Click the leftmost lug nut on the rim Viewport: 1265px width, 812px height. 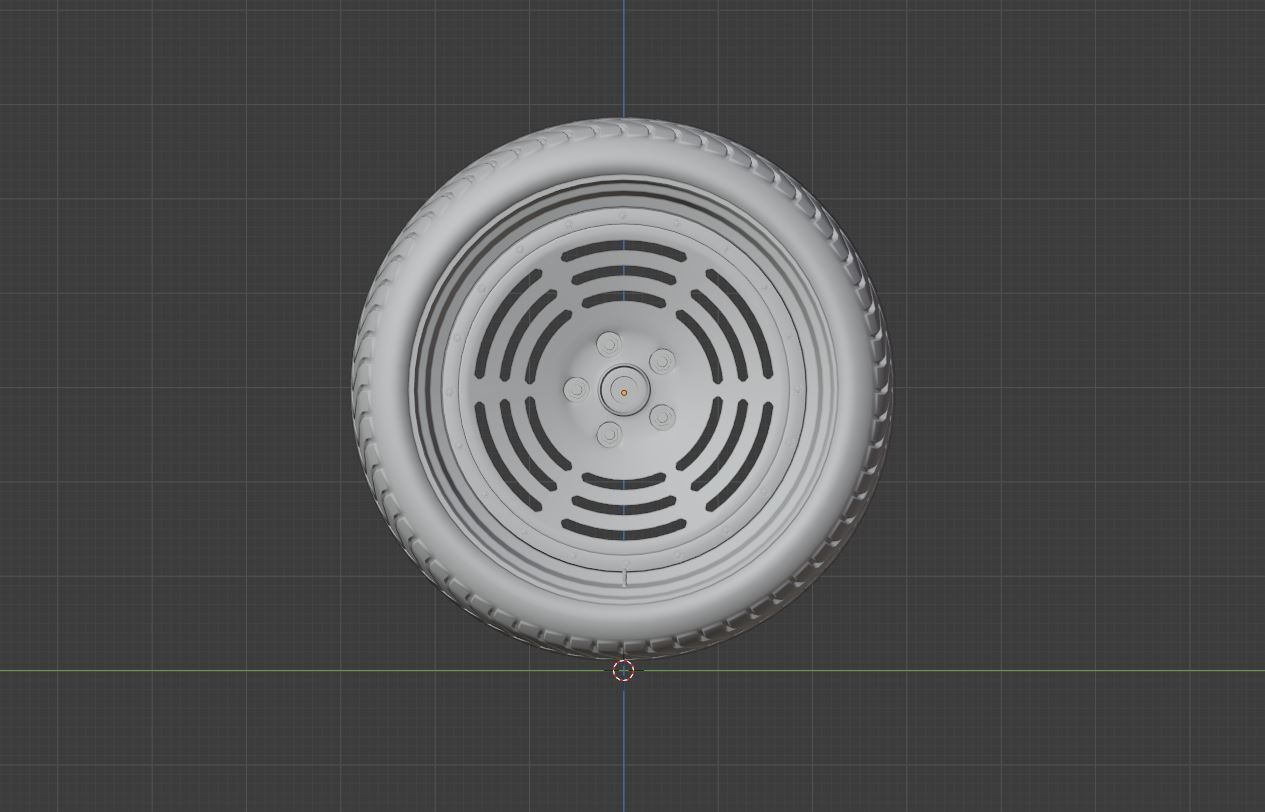pos(577,391)
